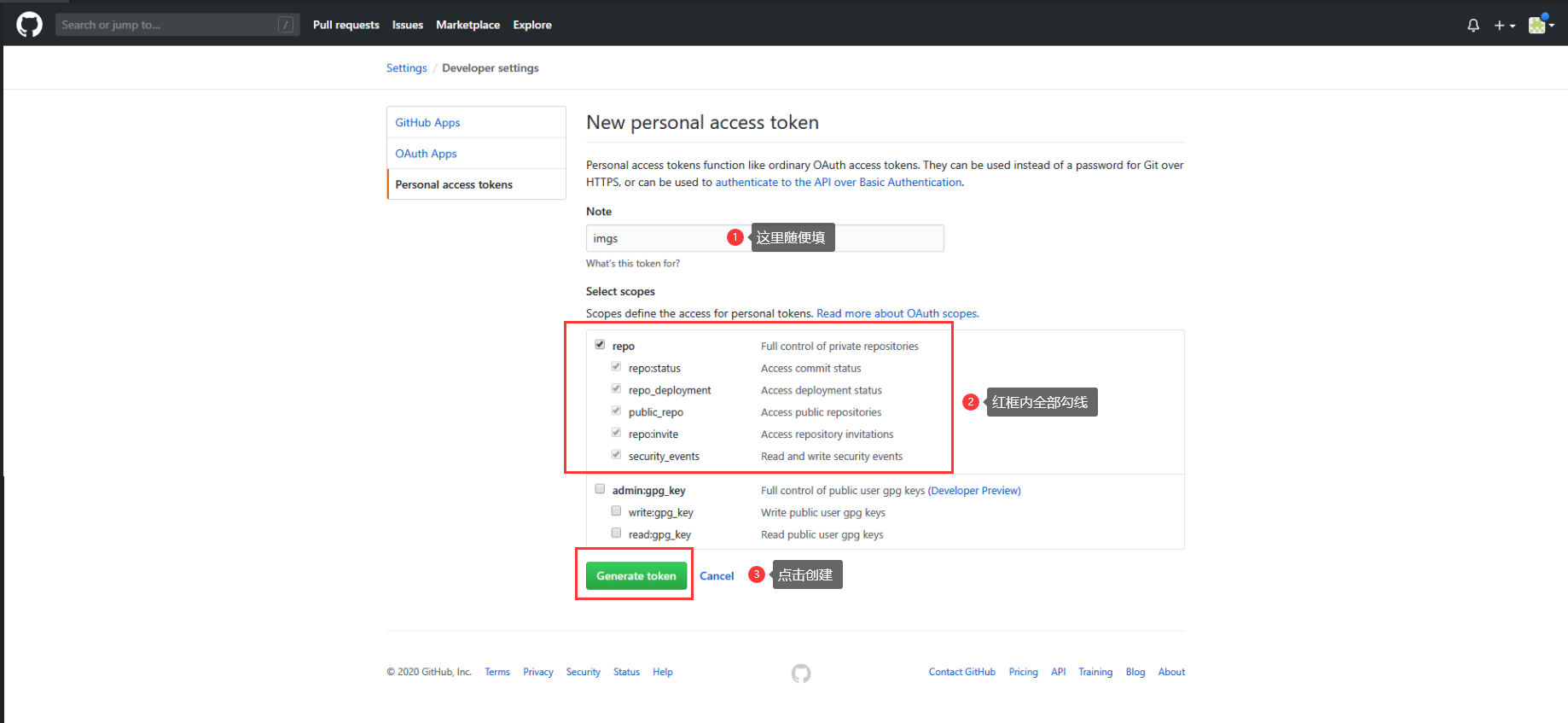The width and height of the screenshot is (1568, 723).
Task: Toggle the repo scope checkbox
Action: (x=600, y=345)
